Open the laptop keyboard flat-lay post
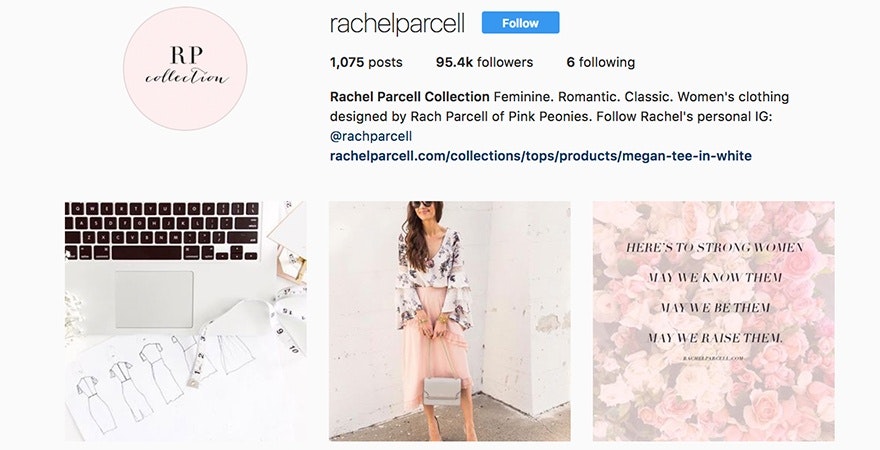Image resolution: width=880 pixels, height=450 pixels. (x=186, y=321)
